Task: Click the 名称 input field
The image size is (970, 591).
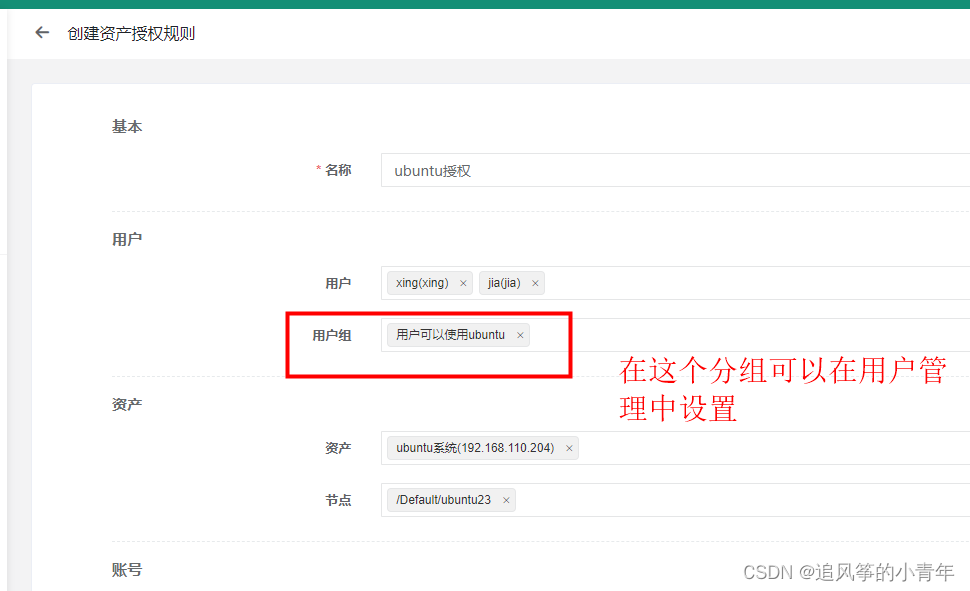Action: [x=676, y=170]
